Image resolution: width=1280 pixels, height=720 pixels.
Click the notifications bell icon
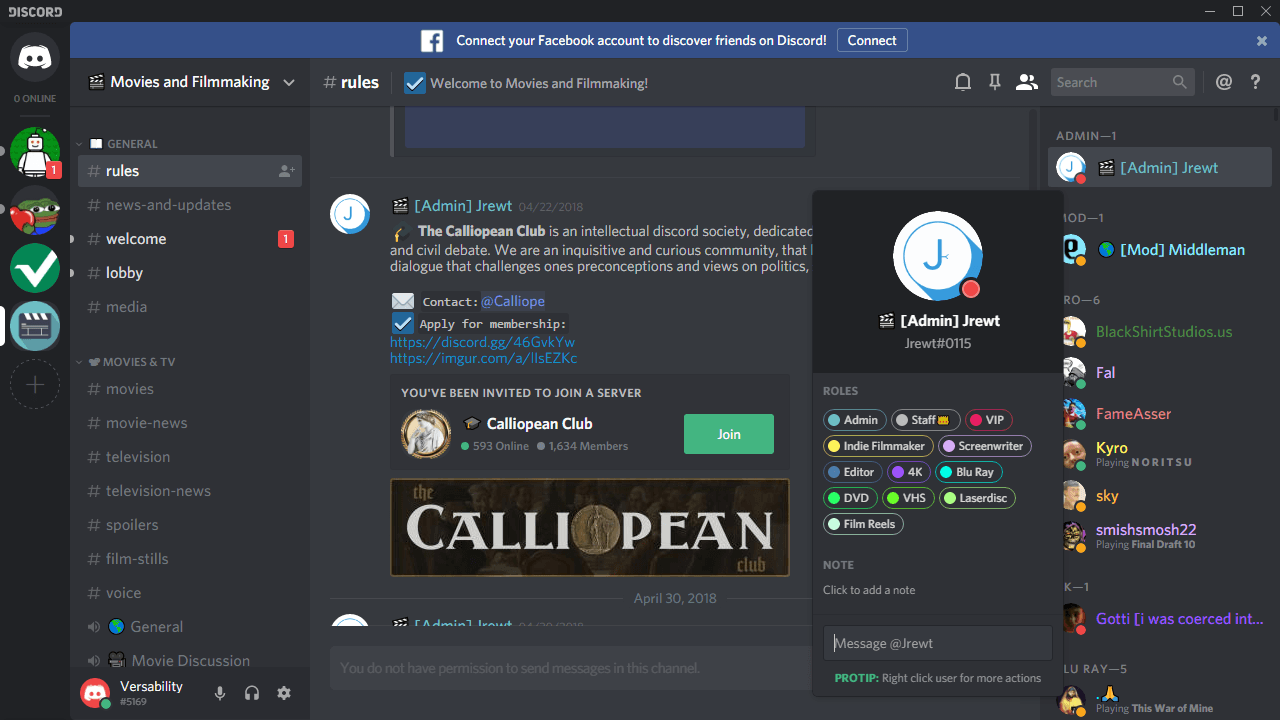(962, 81)
